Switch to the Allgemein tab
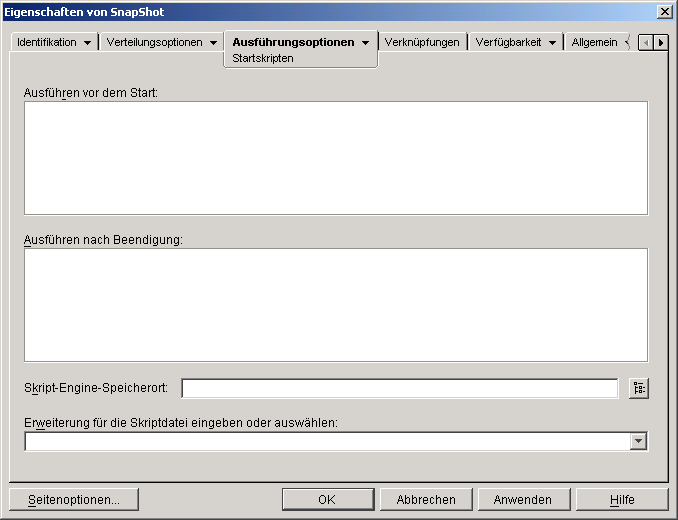Image resolution: width=678 pixels, height=520 pixels. click(595, 42)
